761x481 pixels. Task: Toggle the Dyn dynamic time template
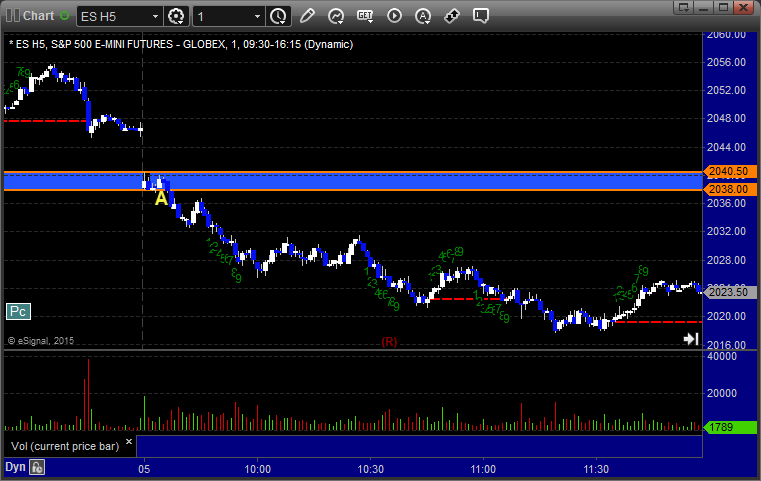click(x=14, y=467)
